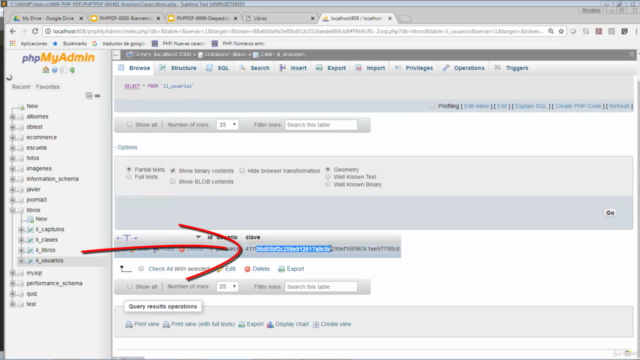Open bottom Number of rows dropdown

pos(227,287)
